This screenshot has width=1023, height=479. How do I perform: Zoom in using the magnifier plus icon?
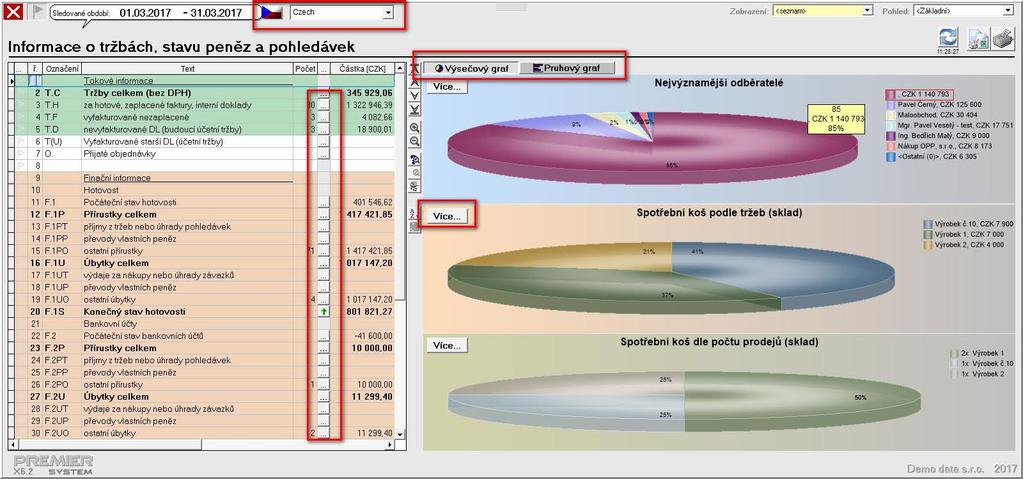coord(414,127)
